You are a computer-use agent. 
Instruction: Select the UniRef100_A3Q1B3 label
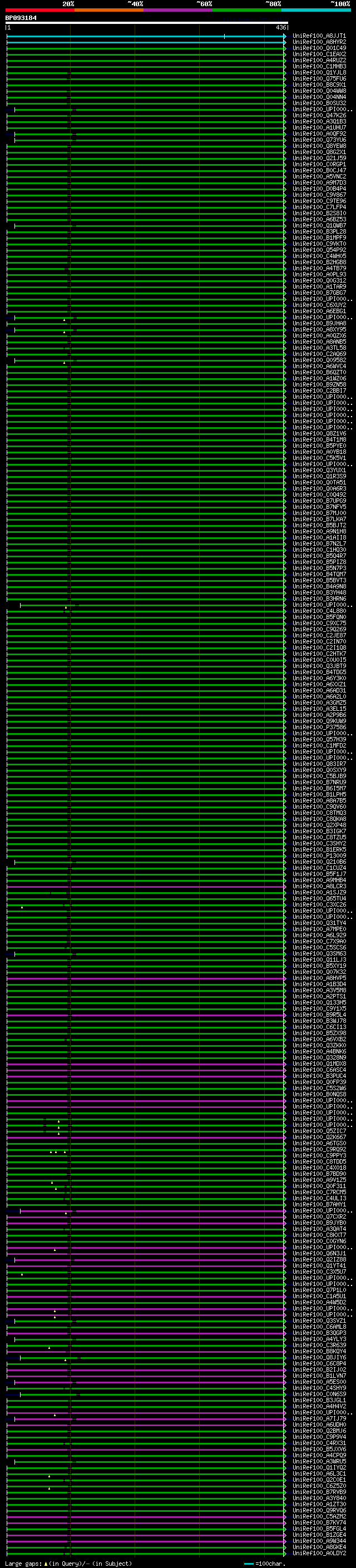point(319,122)
